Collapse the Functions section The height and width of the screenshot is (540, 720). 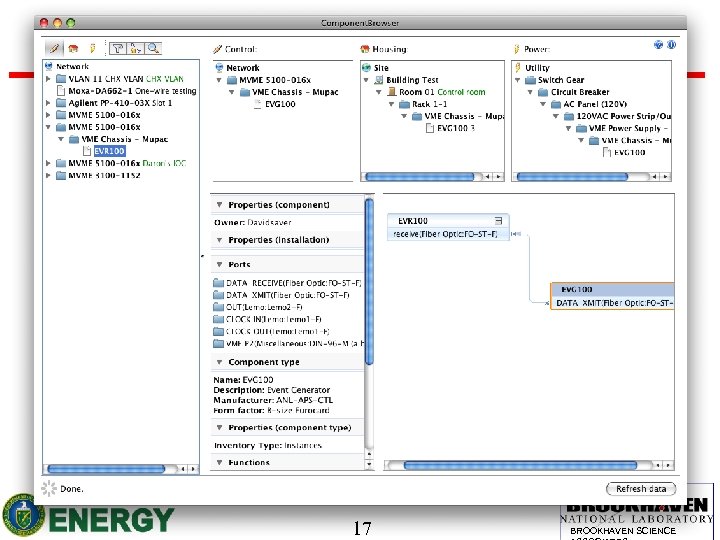(219, 462)
